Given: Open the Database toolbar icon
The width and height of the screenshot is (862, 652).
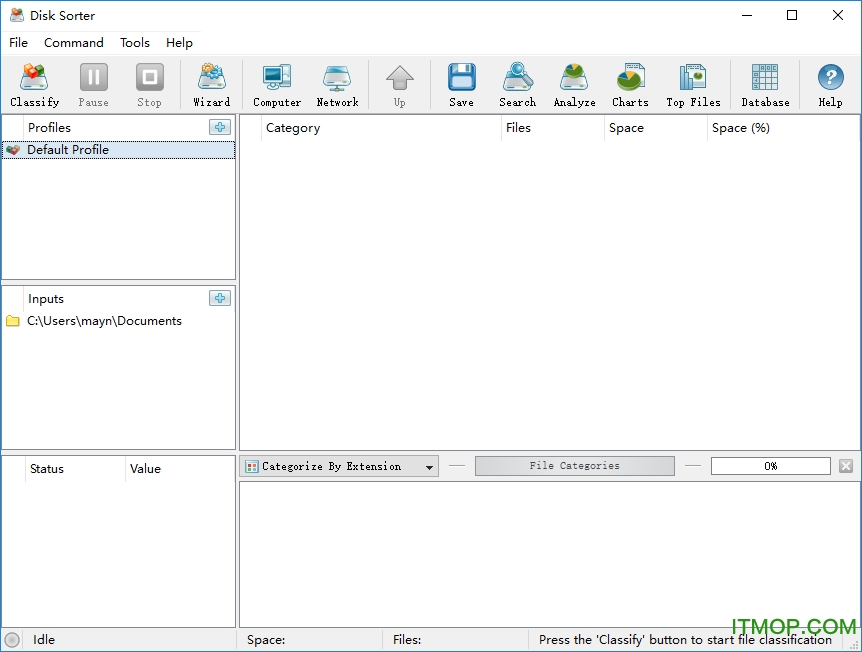Looking at the screenshot, I should (x=765, y=85).
